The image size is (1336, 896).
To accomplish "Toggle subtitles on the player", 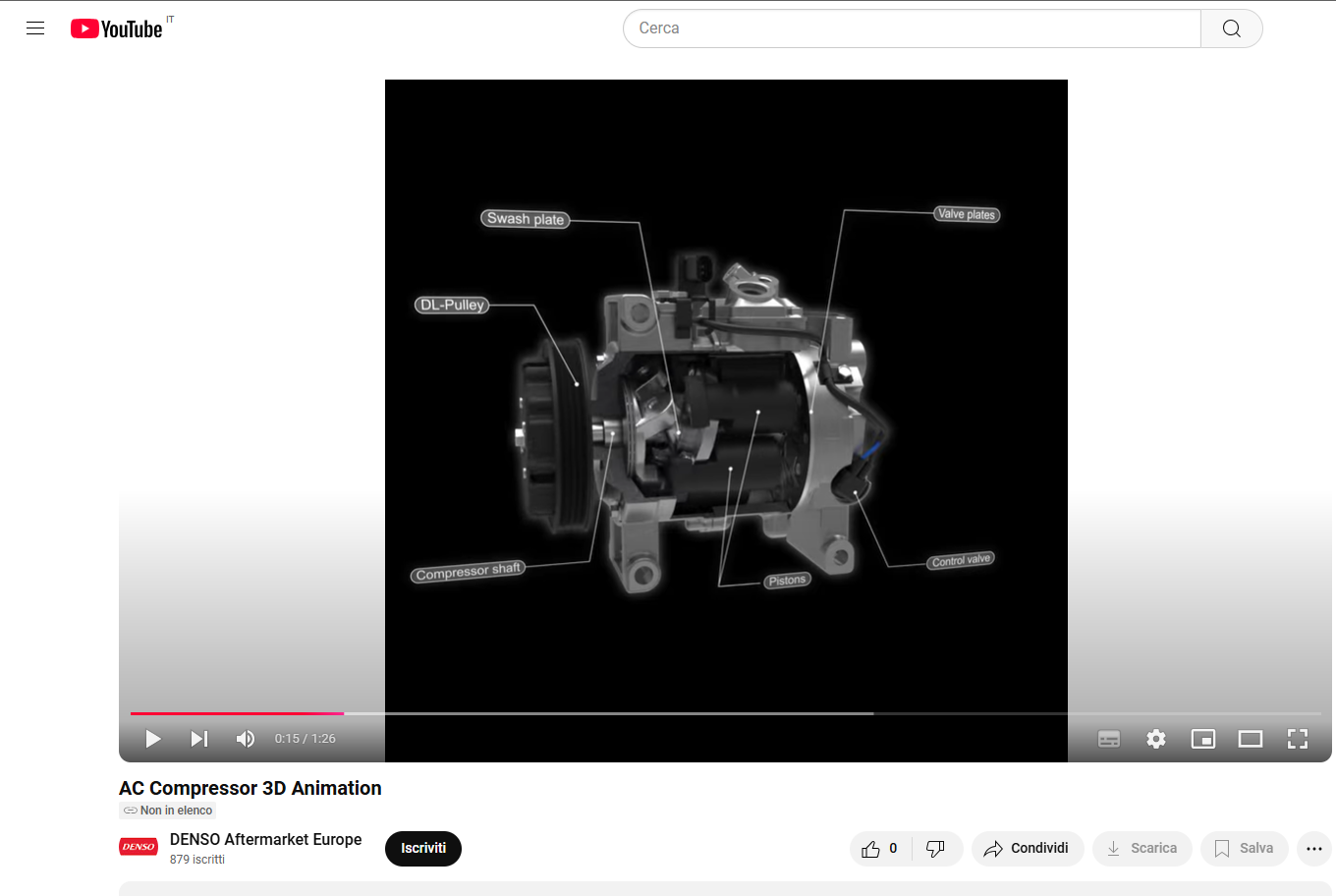I will coord(1109,739).
